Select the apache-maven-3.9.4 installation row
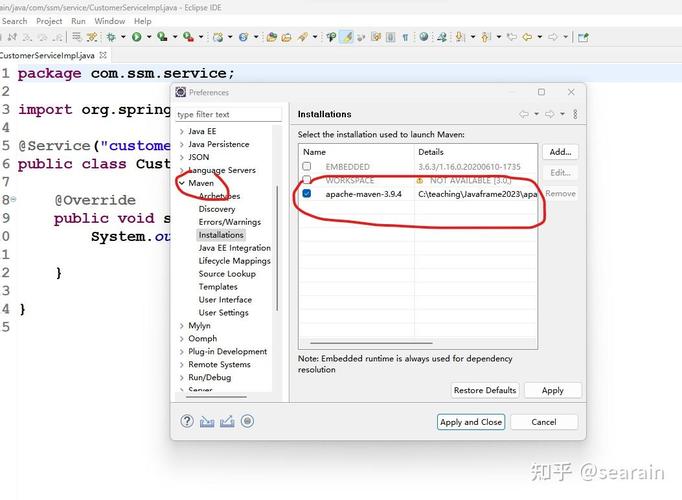682x500 pixels. [x=418, y=194]
